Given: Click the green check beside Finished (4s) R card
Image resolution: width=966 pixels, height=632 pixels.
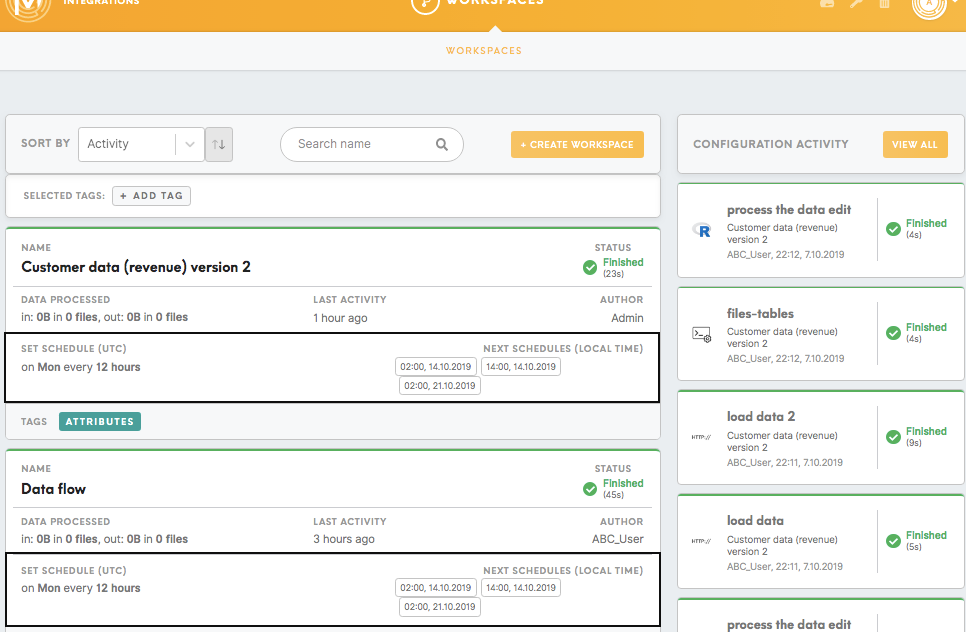Looking at the screenshot, I should [x=893, y=229].
